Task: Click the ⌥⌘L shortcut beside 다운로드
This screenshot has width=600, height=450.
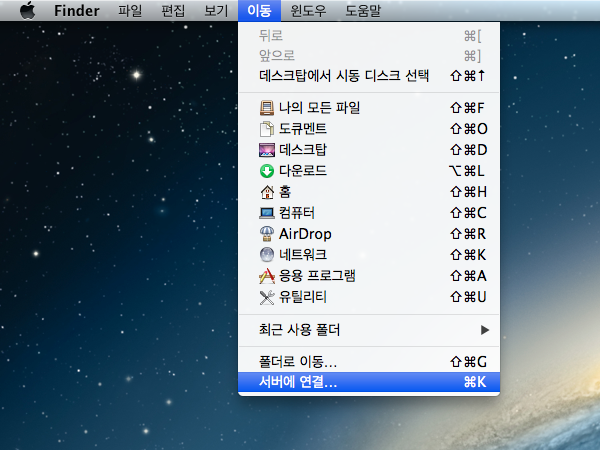Action: point(466,171)
